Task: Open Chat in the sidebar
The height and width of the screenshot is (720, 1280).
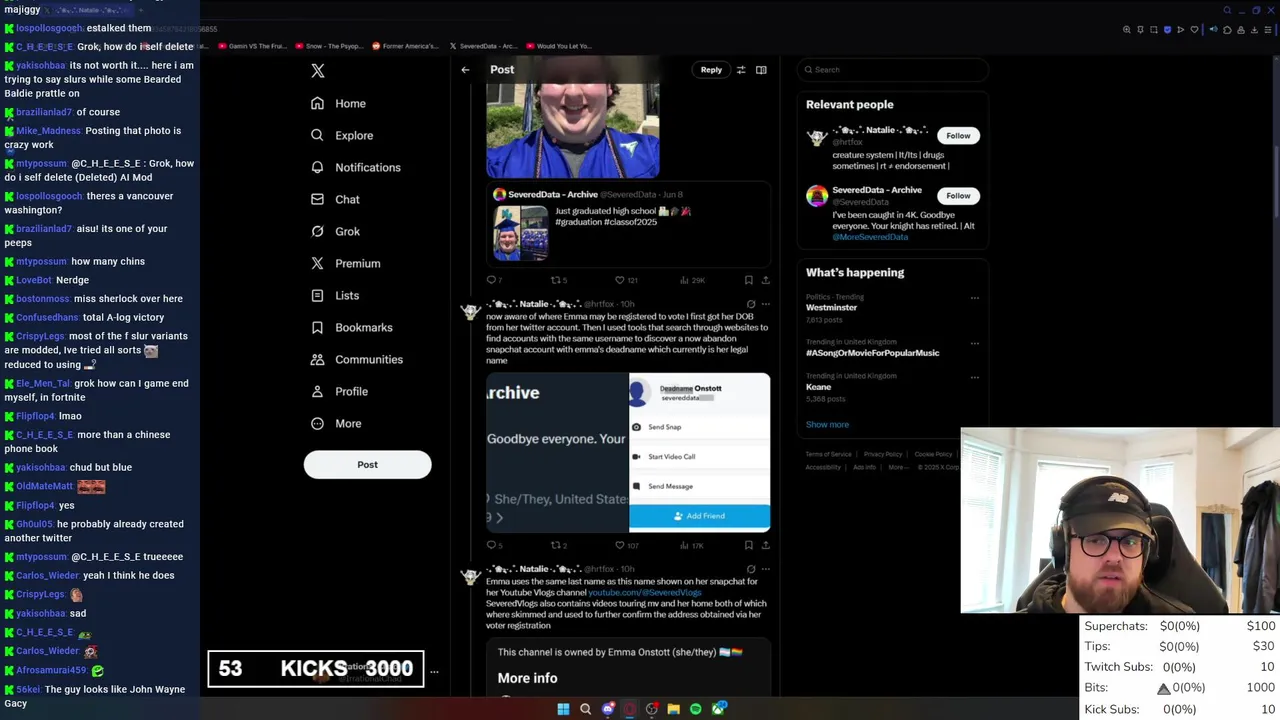Action: 335,199
